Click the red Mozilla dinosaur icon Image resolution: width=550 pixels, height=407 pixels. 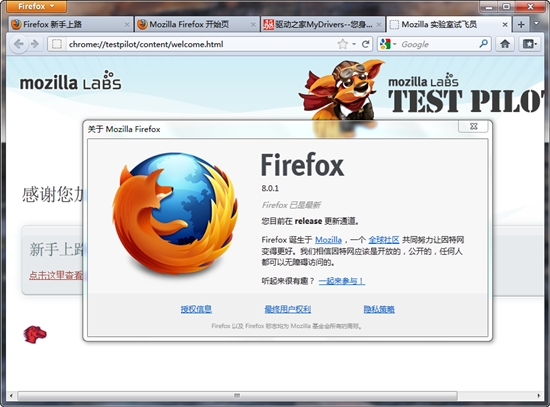(35, 334)
